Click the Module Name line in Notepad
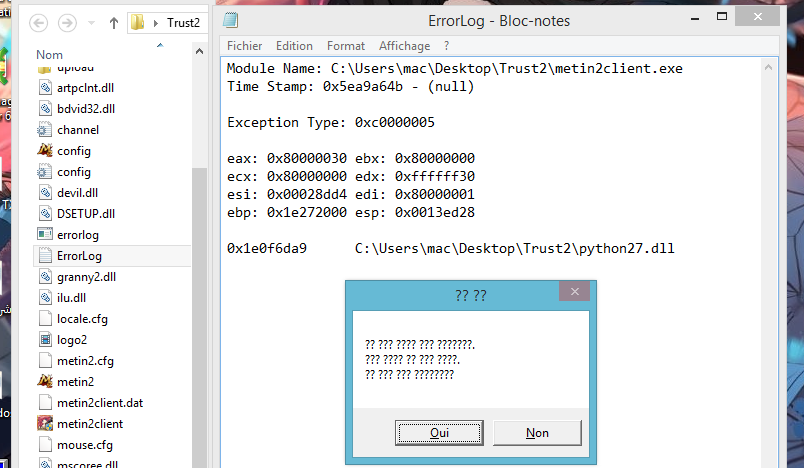This screenshot has height=468, width=804. pyautogui.click(x=454, y=69)
